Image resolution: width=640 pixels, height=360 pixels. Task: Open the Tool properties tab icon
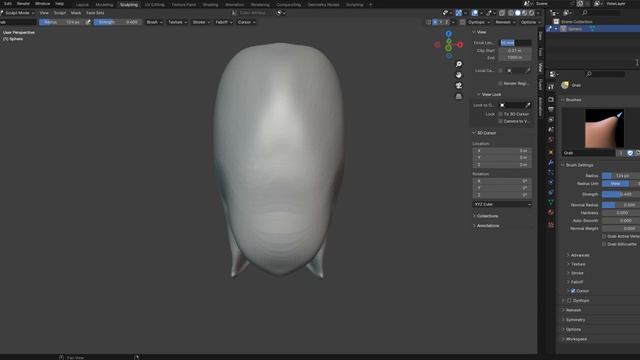pyautogui.click(x=551, y=87)
